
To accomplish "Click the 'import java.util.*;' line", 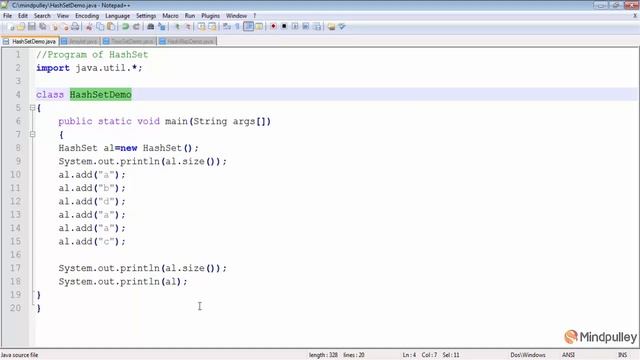I will (89, 68).
